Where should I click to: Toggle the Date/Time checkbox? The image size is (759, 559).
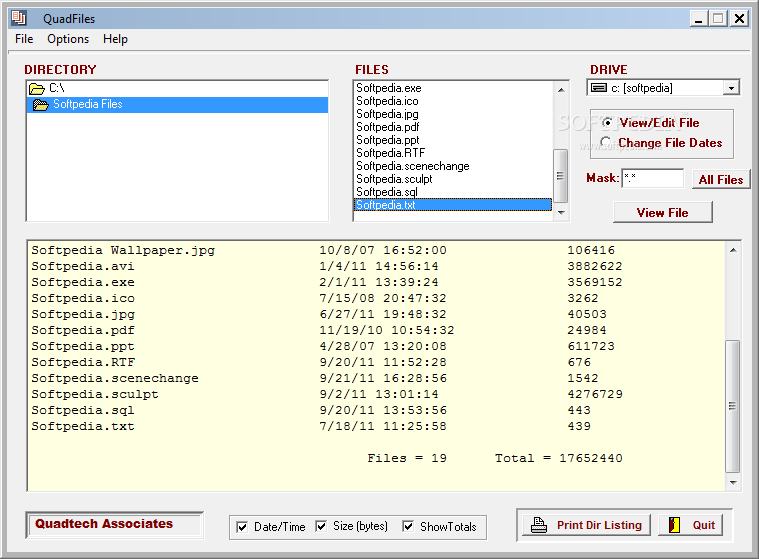[242, 527]
